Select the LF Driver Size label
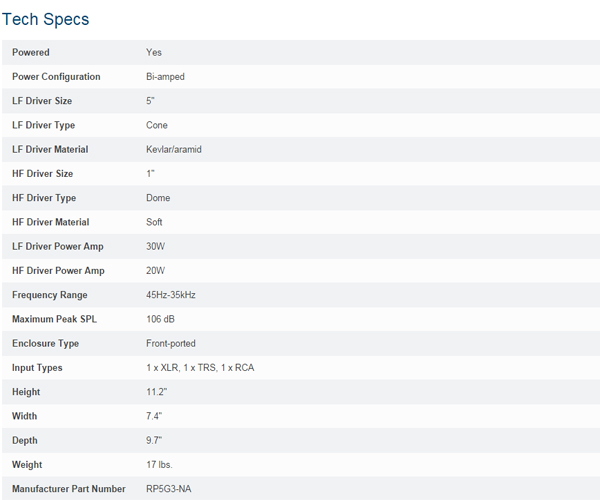The height and width of the screenshot is (500, 600). (42, 101)
